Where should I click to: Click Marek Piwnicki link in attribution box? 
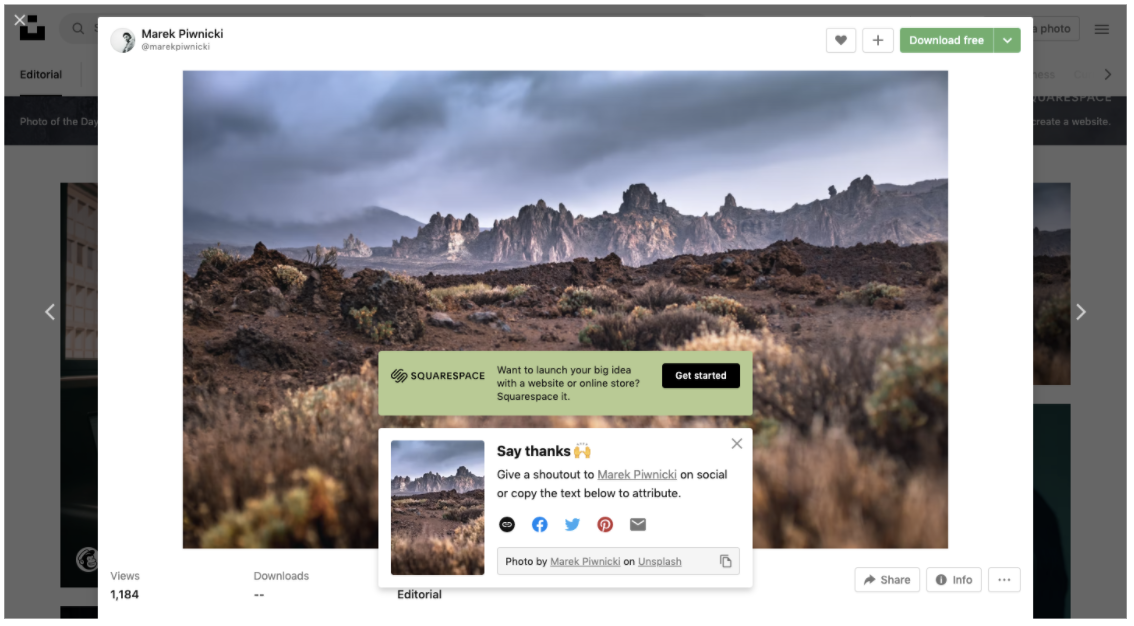coord(584,562)
